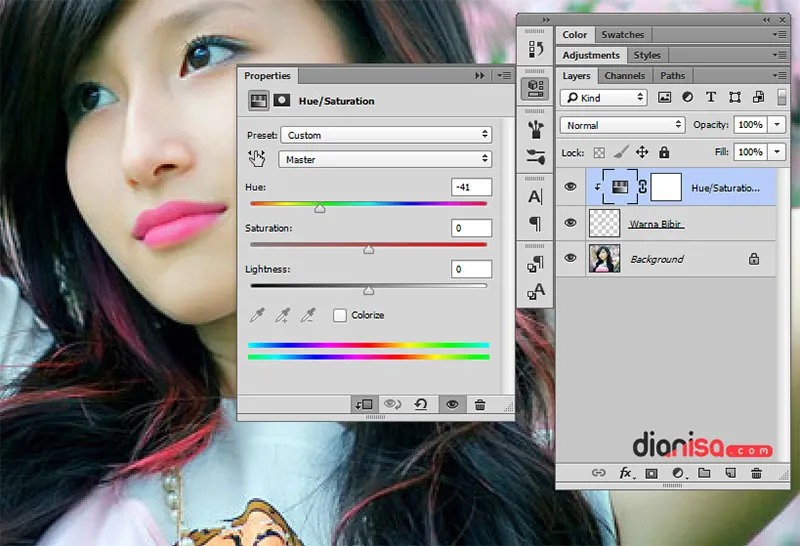Switch to the Channels tab
The image size is (800, 546).
tap(624, 76)
